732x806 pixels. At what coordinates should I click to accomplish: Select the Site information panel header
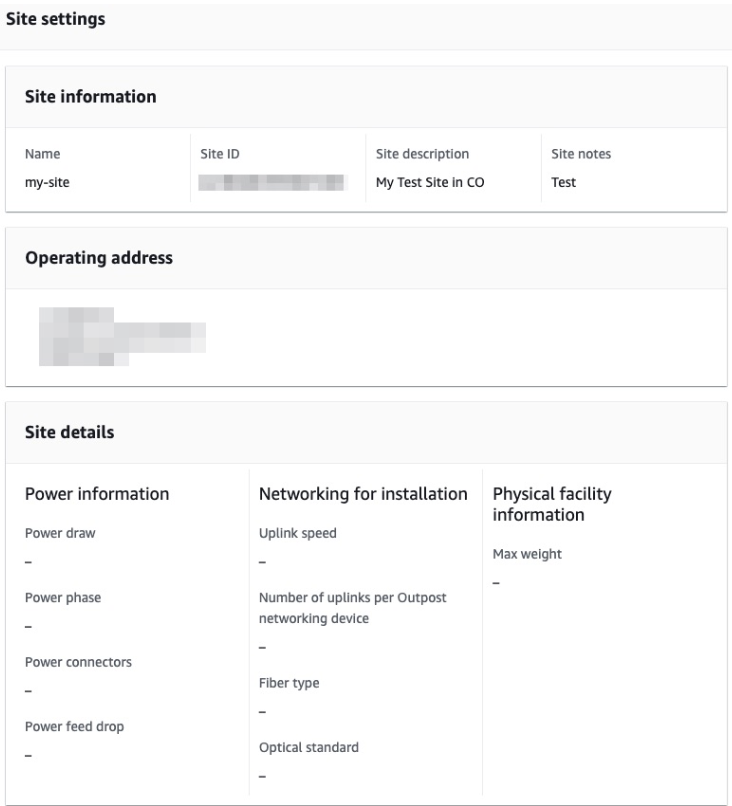click(x=90, y=97)
